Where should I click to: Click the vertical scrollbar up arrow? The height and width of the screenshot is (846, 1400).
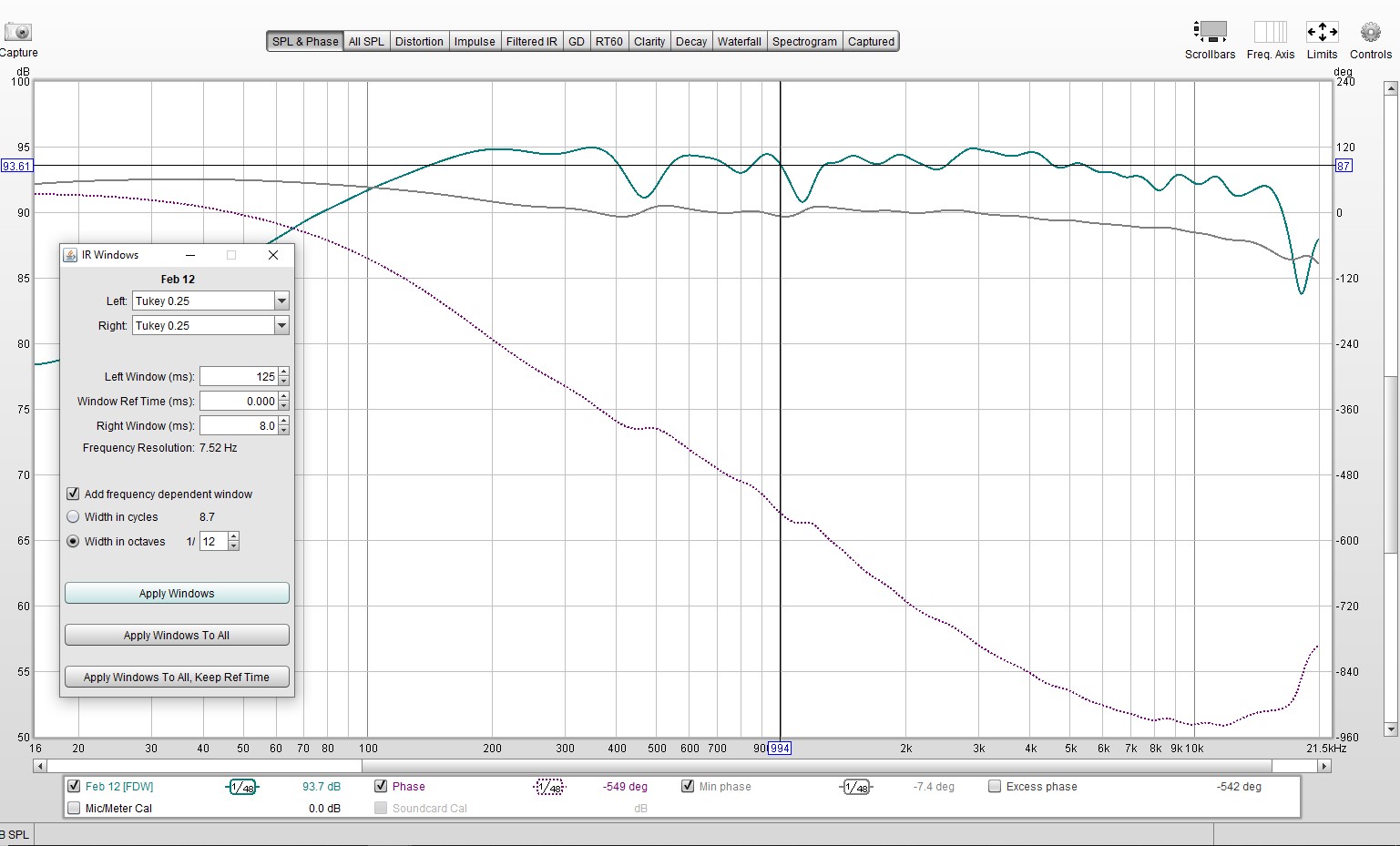point(1390,88)
